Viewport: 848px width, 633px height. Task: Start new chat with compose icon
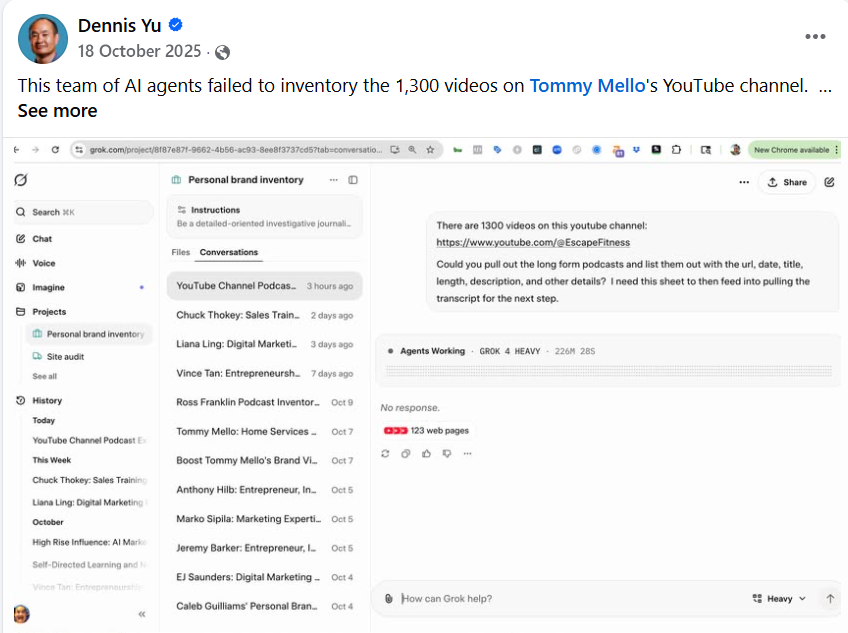pyautogui.click(x=829, y=182)
